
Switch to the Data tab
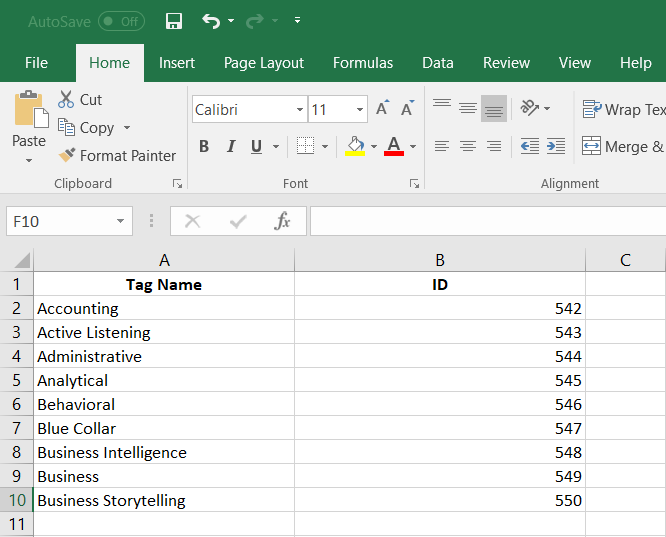(437, 63)
